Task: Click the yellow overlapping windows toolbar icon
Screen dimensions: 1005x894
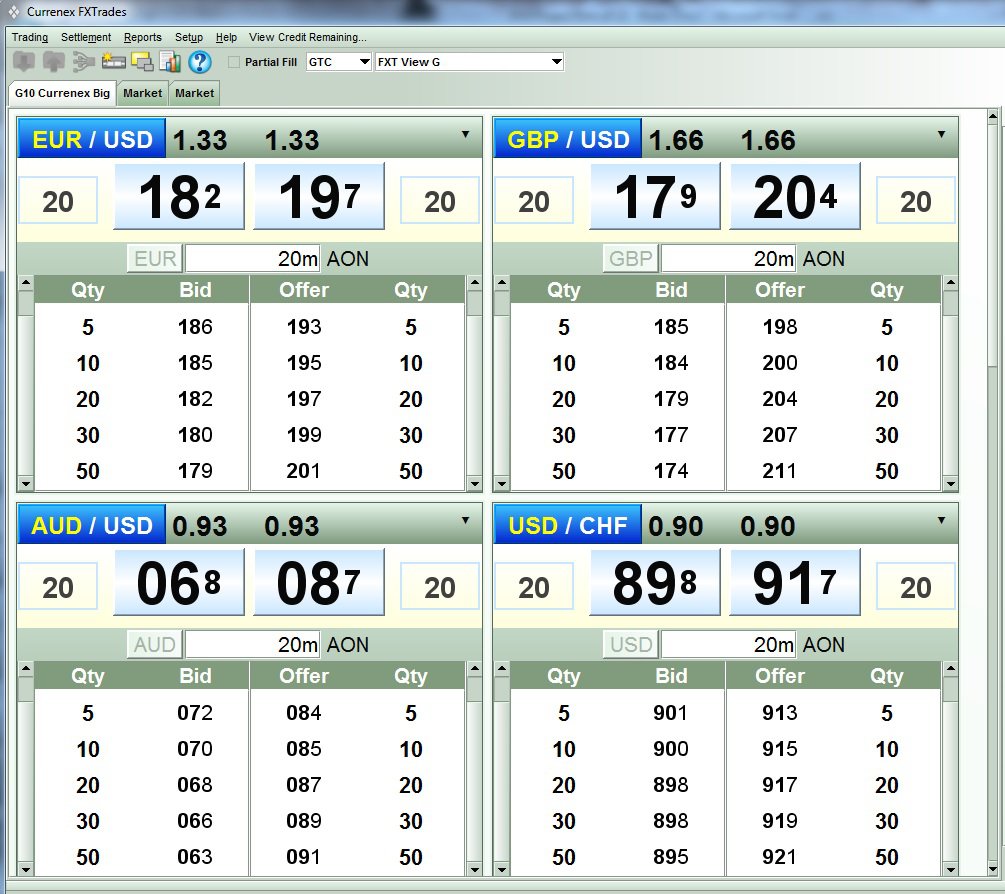Action: tap(142, 62)
